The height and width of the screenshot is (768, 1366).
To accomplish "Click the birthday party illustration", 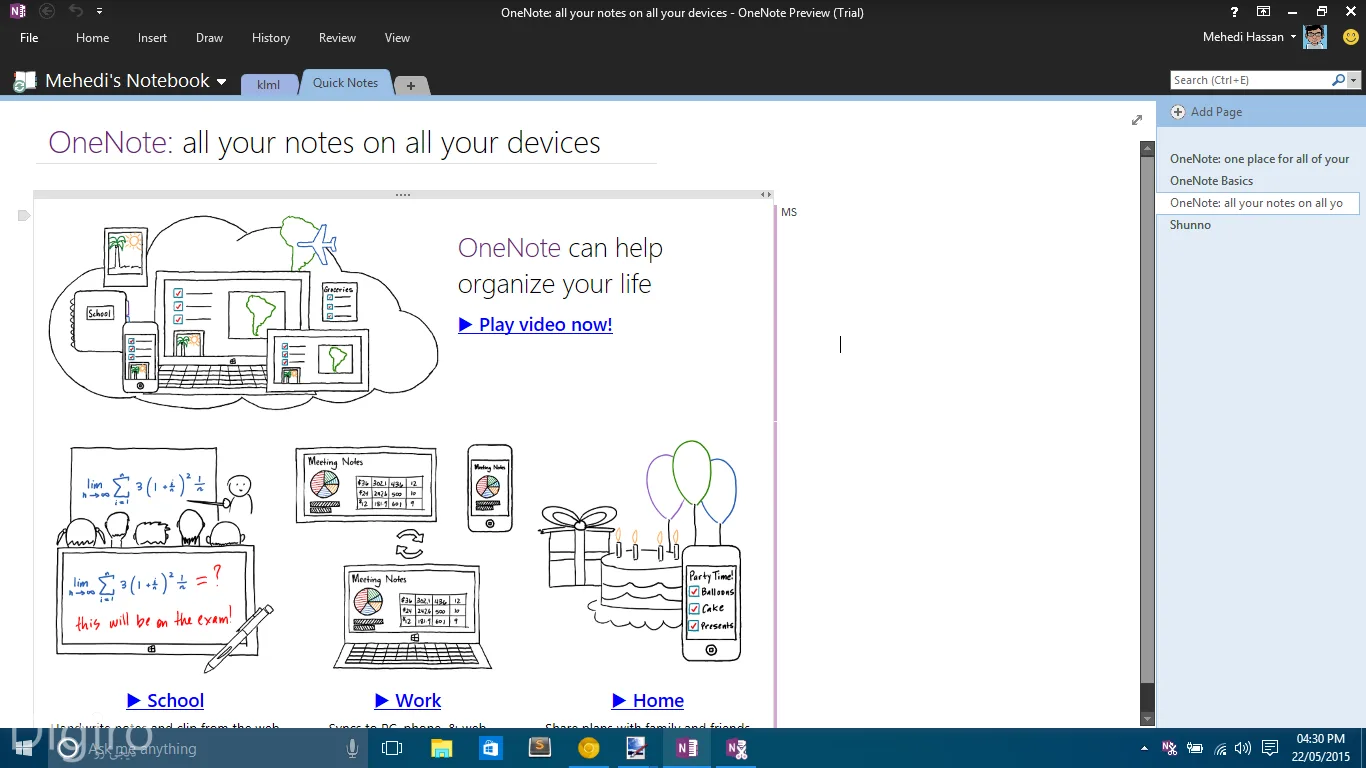I will click(641, 551).
